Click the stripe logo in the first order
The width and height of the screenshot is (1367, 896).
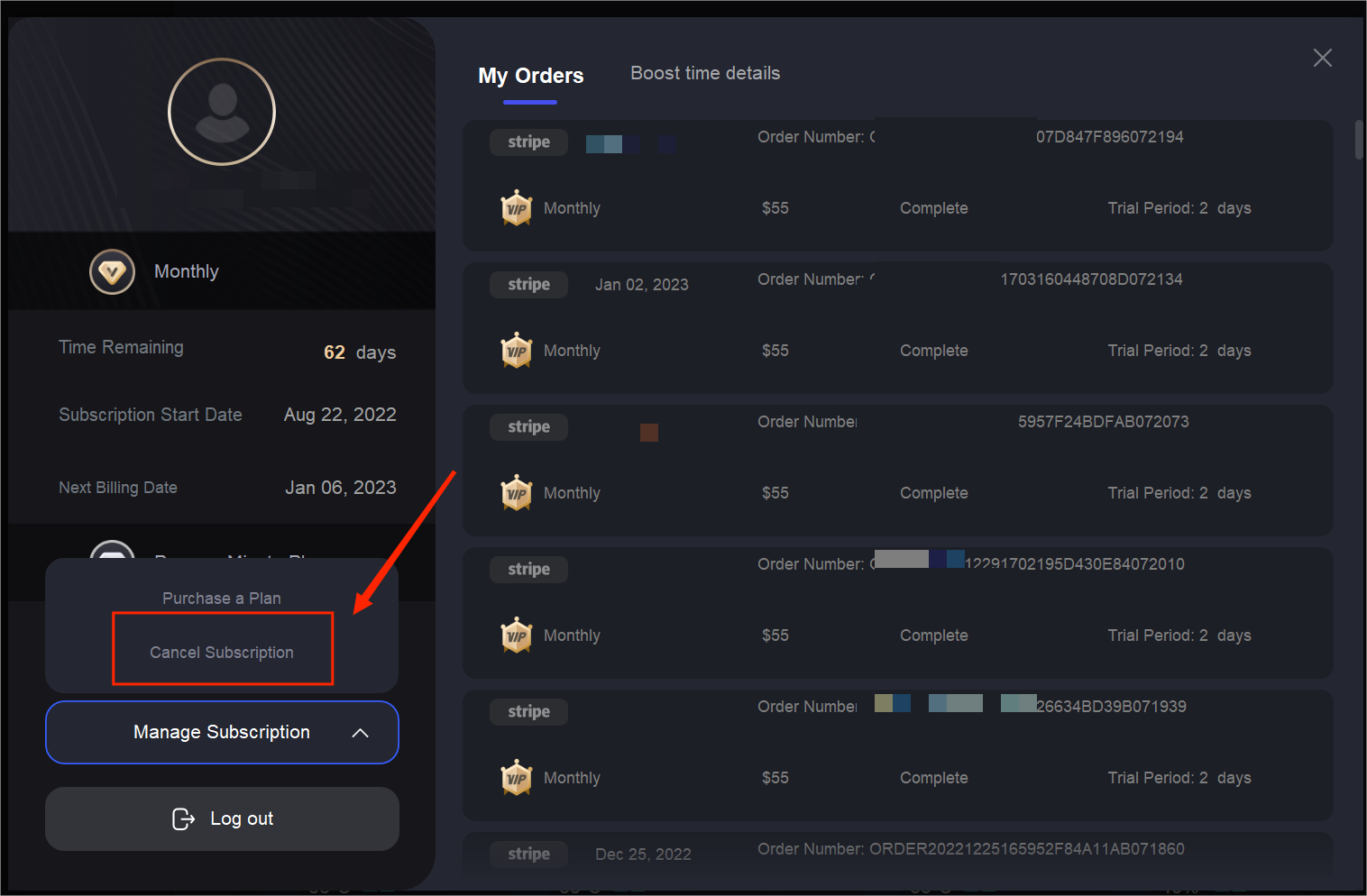[528, 142]
